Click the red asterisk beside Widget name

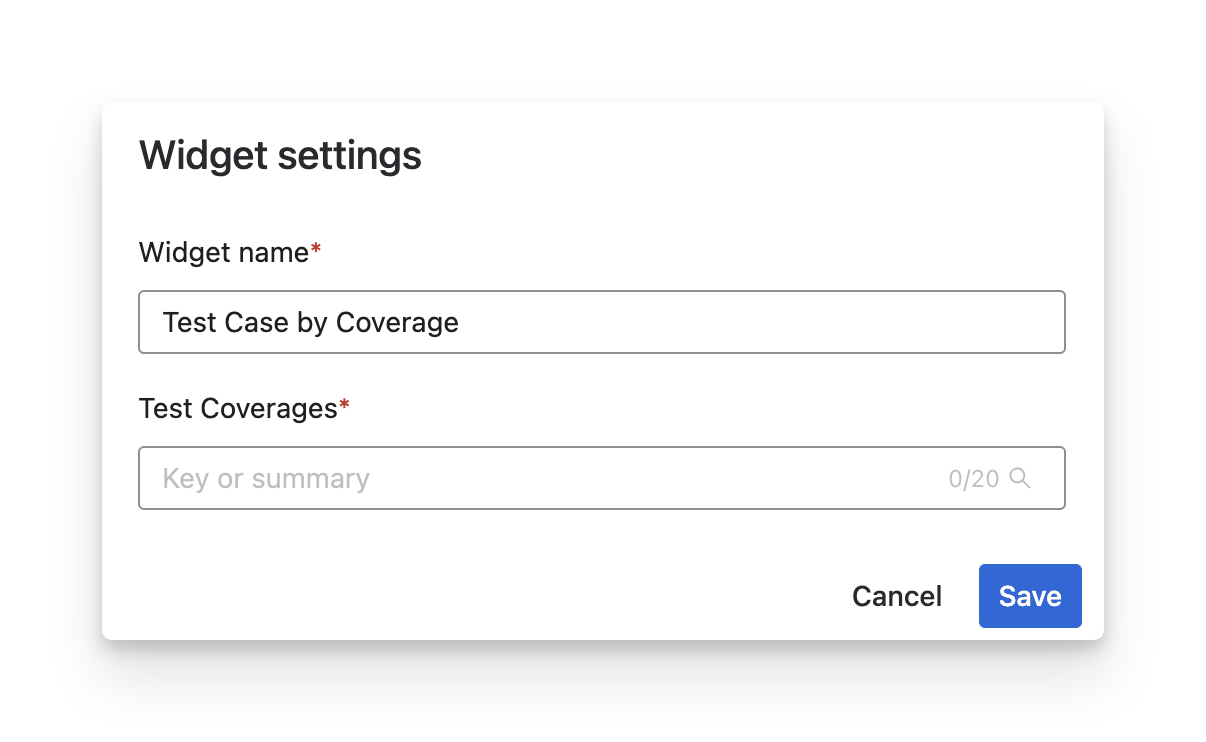pos(316,251)
